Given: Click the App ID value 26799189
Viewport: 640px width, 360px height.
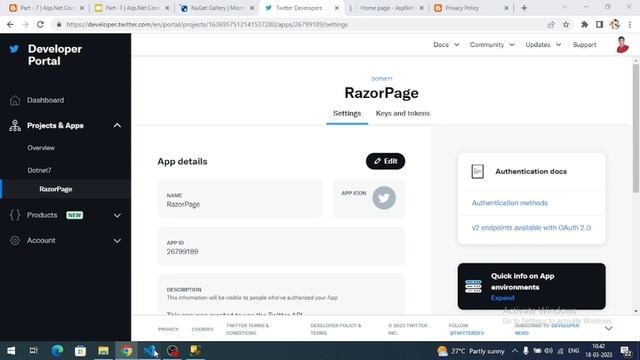Looking at the screenshot, I should [182, 252].
